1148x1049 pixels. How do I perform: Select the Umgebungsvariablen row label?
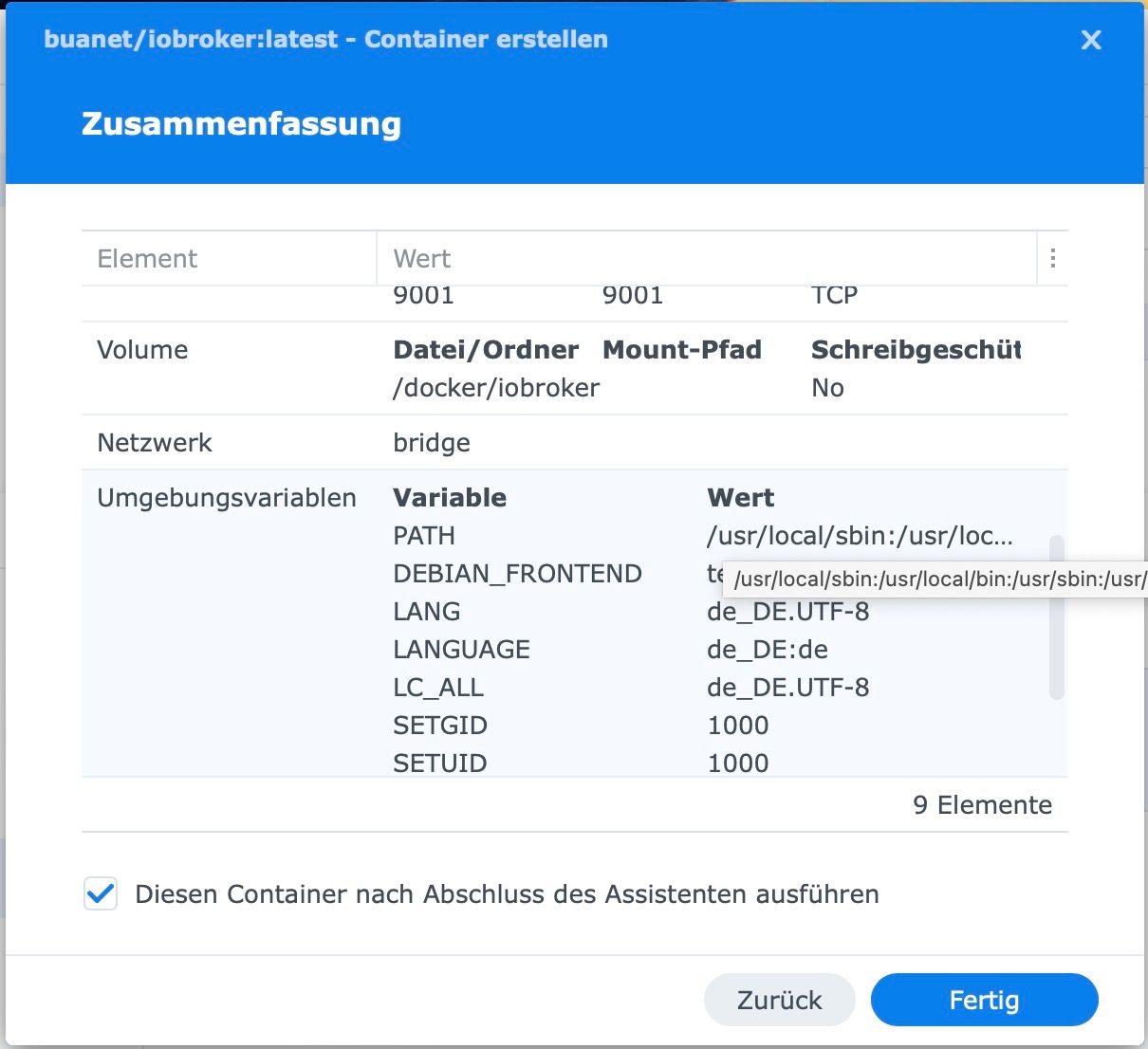(x=227, y=498)
